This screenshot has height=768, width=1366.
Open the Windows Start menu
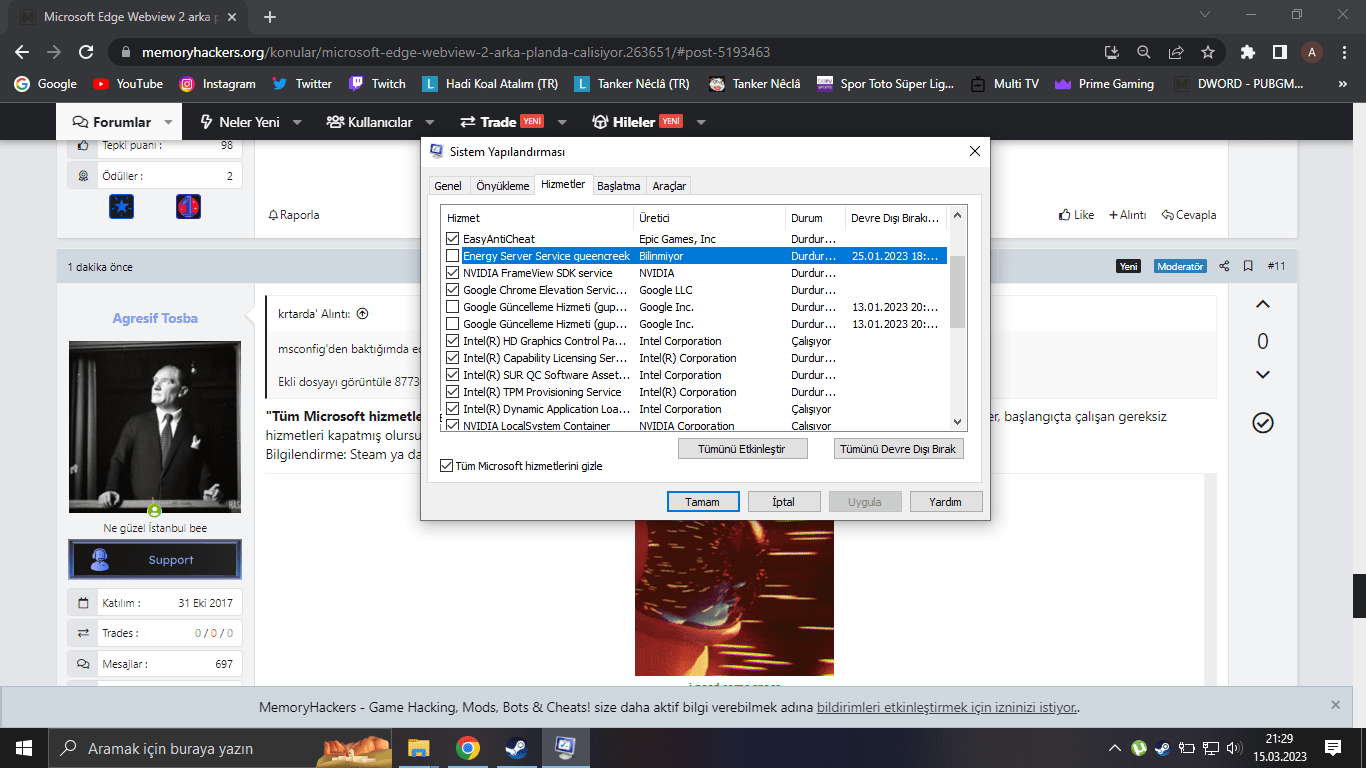[23, 748]
